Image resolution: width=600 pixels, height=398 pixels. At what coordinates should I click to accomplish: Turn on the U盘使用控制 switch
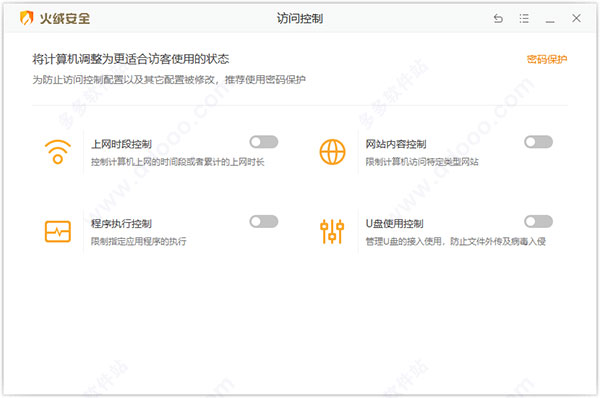coord(538,222)
